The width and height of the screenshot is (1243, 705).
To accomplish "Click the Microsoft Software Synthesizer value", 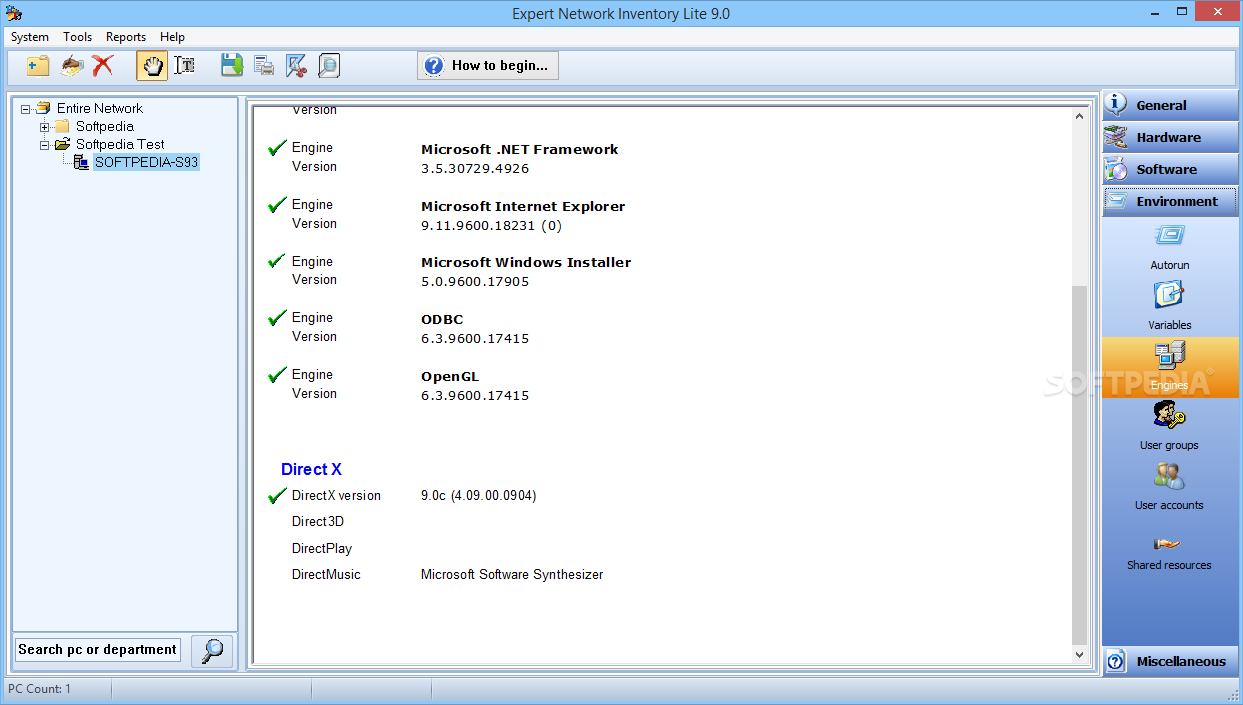I will (x=512, y=574).
